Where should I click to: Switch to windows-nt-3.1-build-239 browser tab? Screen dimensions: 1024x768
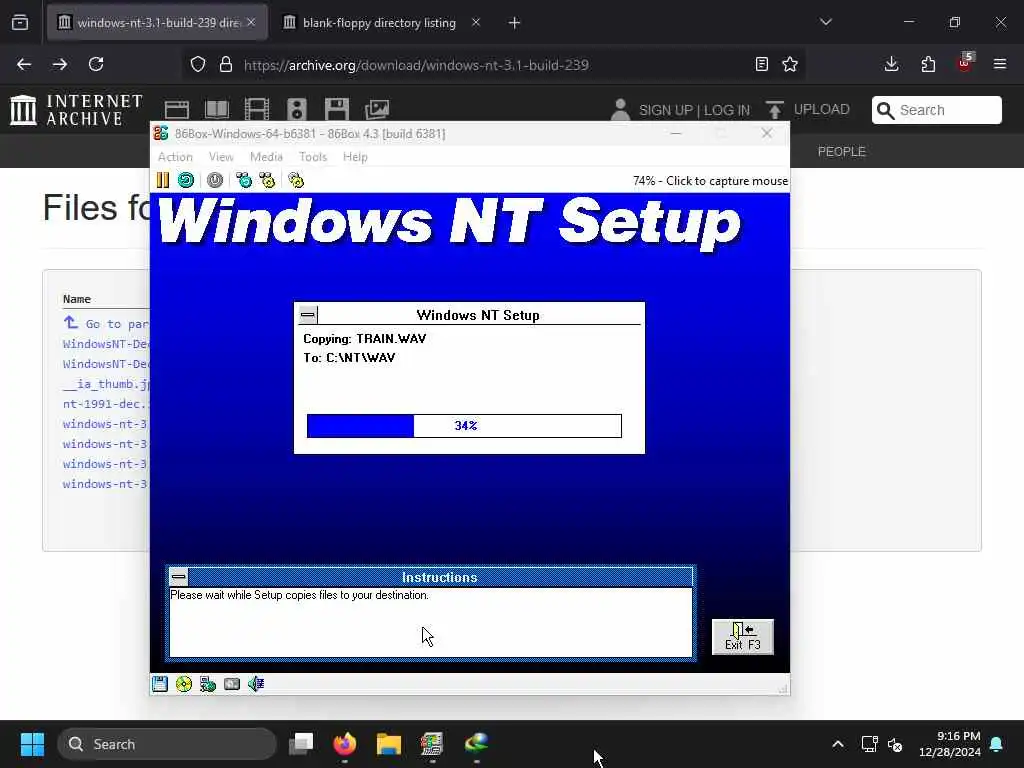pos(157,22)
